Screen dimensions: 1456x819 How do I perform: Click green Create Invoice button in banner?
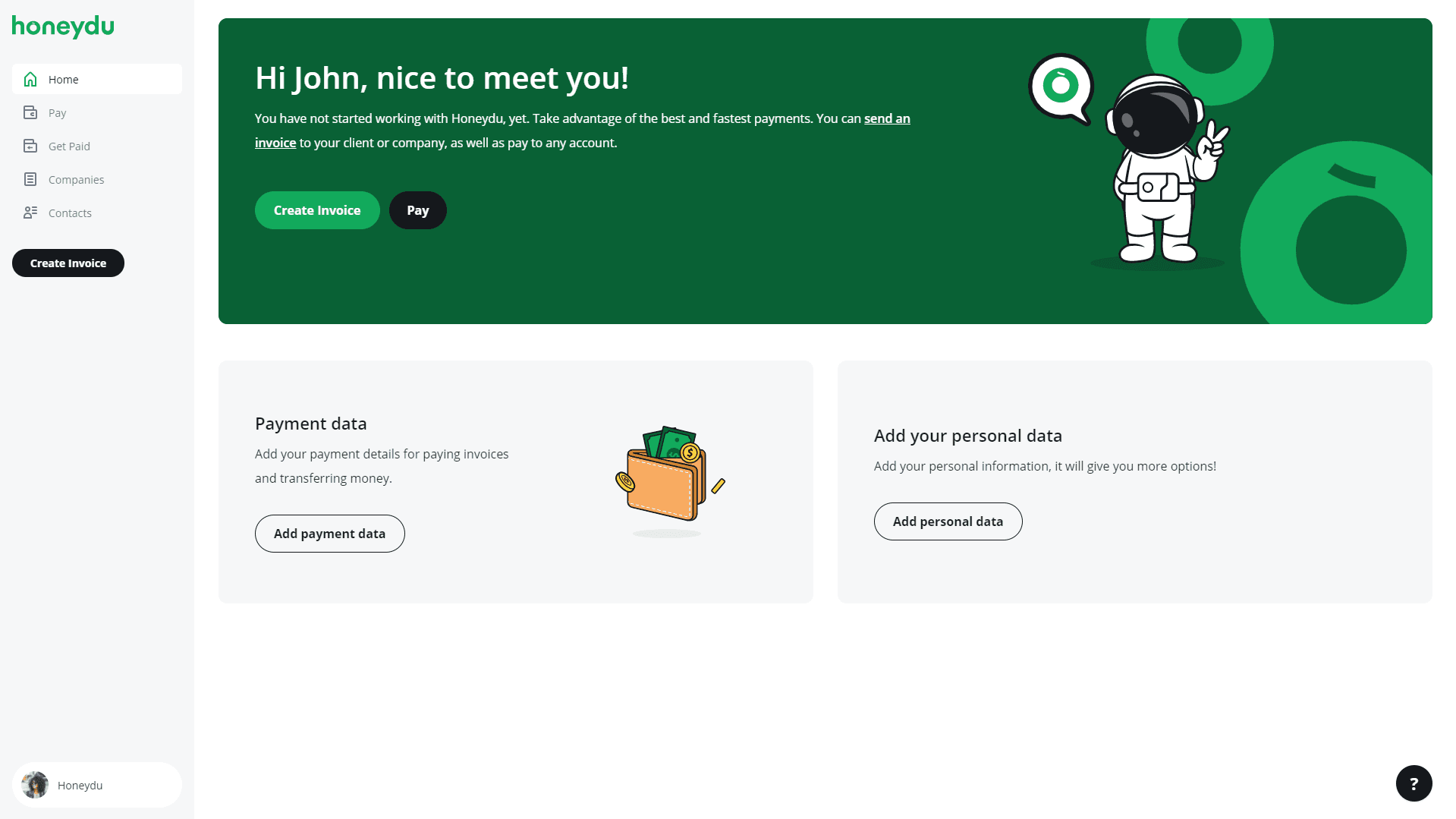coord(317,210)
